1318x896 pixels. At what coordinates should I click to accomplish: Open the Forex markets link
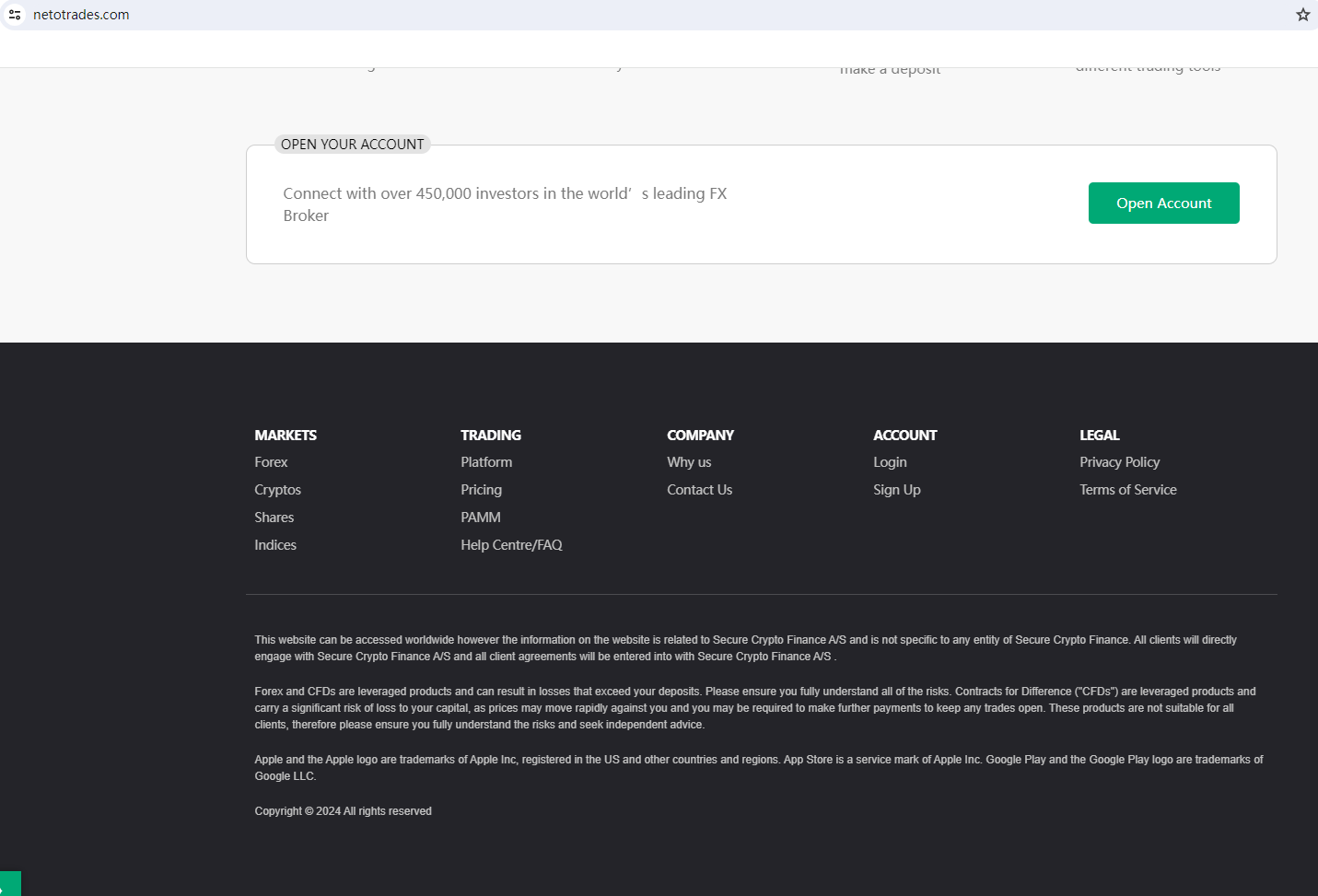271,462
